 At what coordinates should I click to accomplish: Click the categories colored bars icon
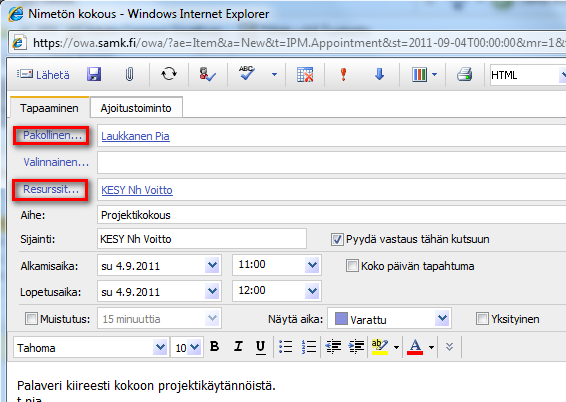click(x=419, y=75)
